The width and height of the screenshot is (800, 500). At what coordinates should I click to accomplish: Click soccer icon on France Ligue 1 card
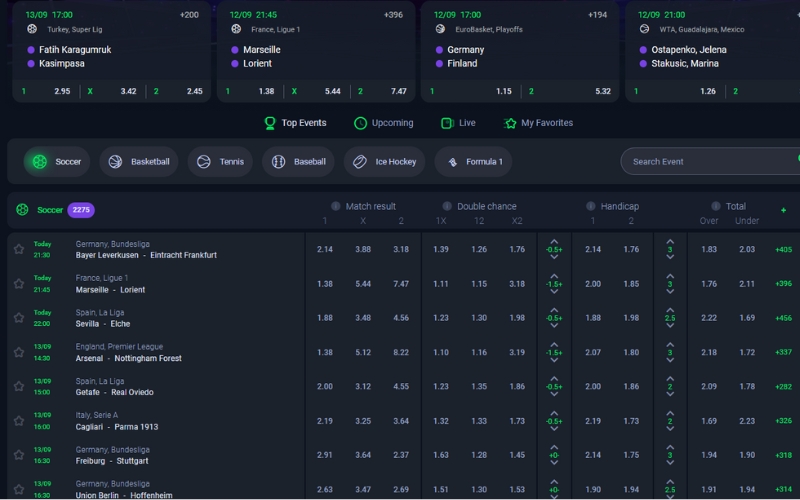[x=236, y=29]
